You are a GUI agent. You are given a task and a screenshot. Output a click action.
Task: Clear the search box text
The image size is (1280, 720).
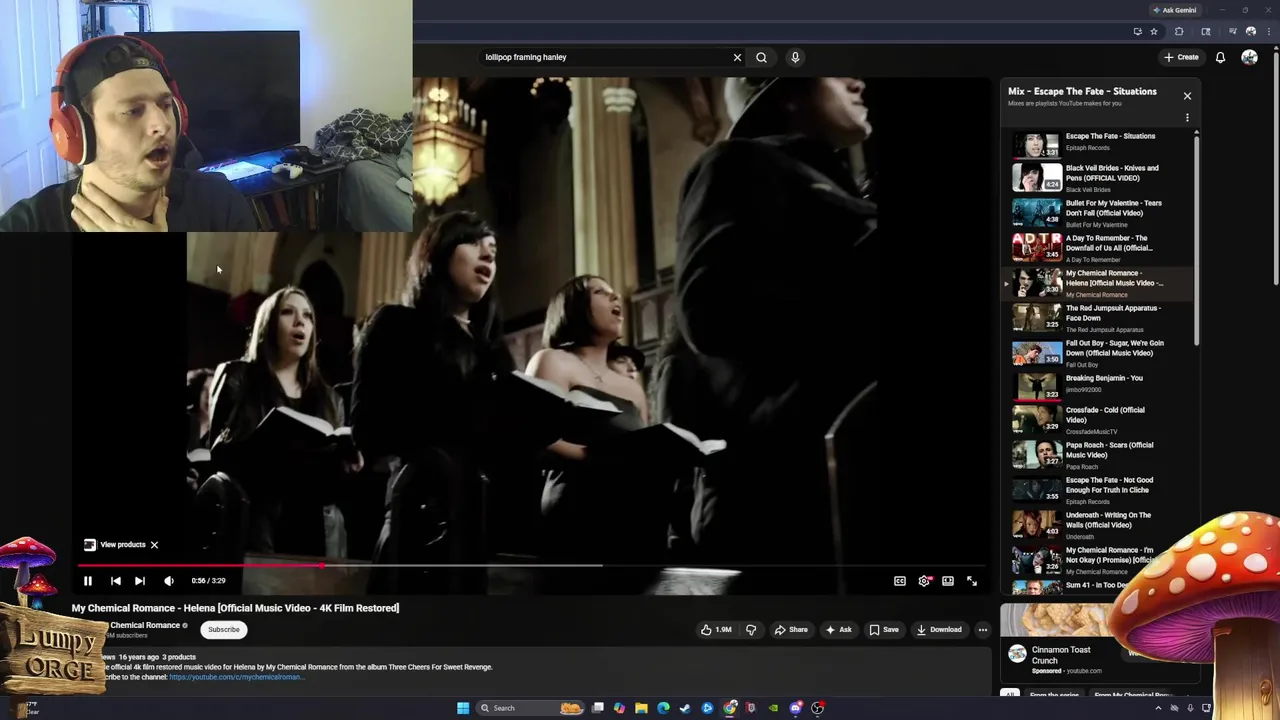point(737,57)
